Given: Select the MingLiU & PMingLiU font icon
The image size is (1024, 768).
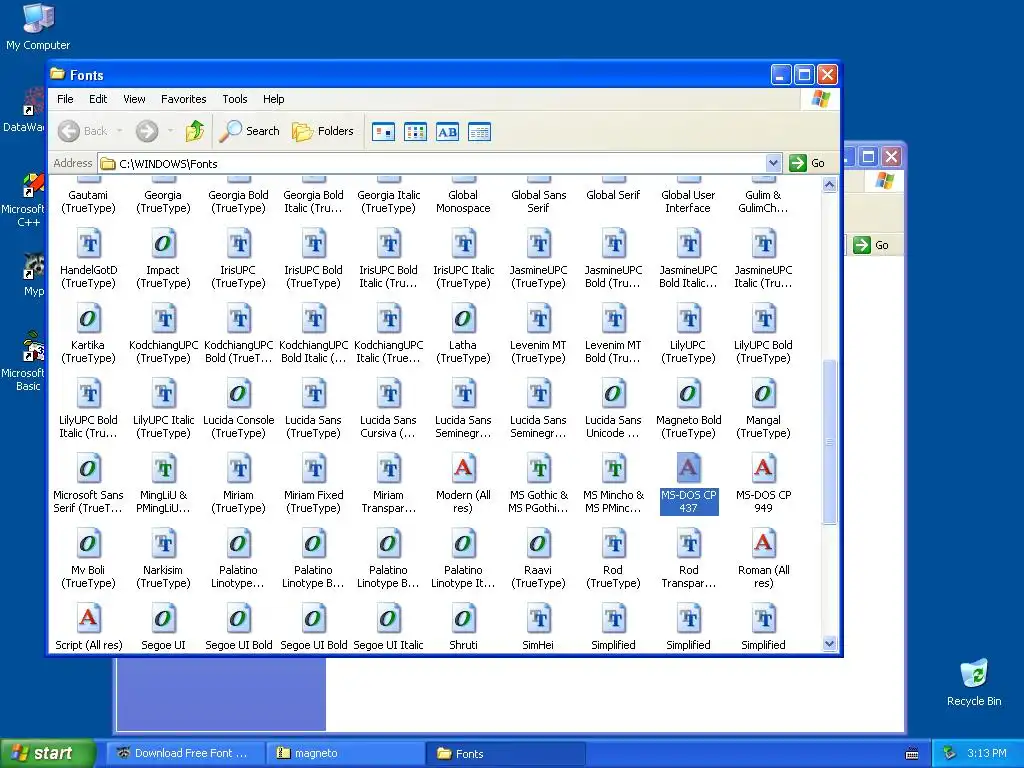Looking at the screenshot, I should (163, 470).
